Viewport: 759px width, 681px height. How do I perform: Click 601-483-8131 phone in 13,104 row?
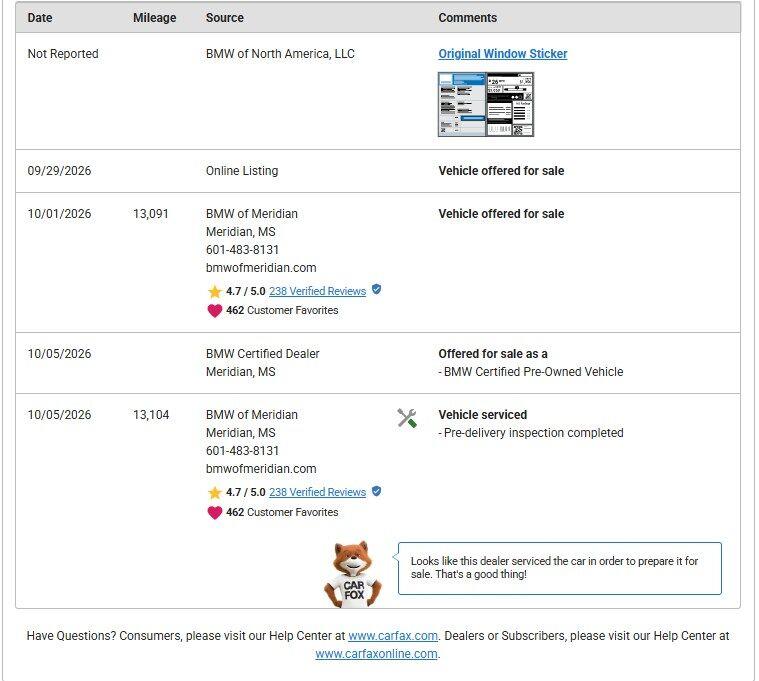click(x=242, y=451)
